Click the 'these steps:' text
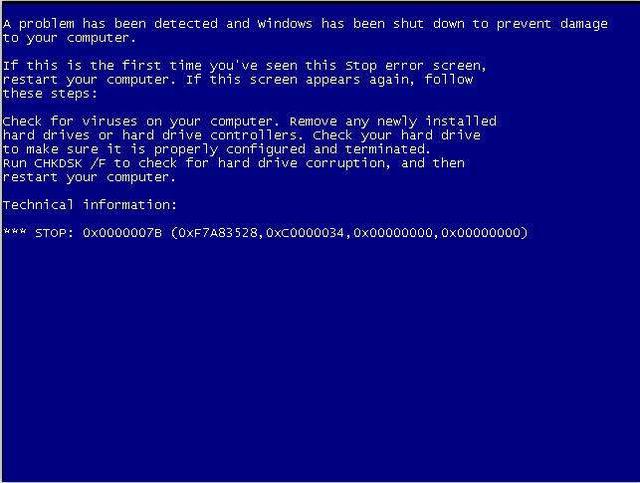 coord(50,93)
